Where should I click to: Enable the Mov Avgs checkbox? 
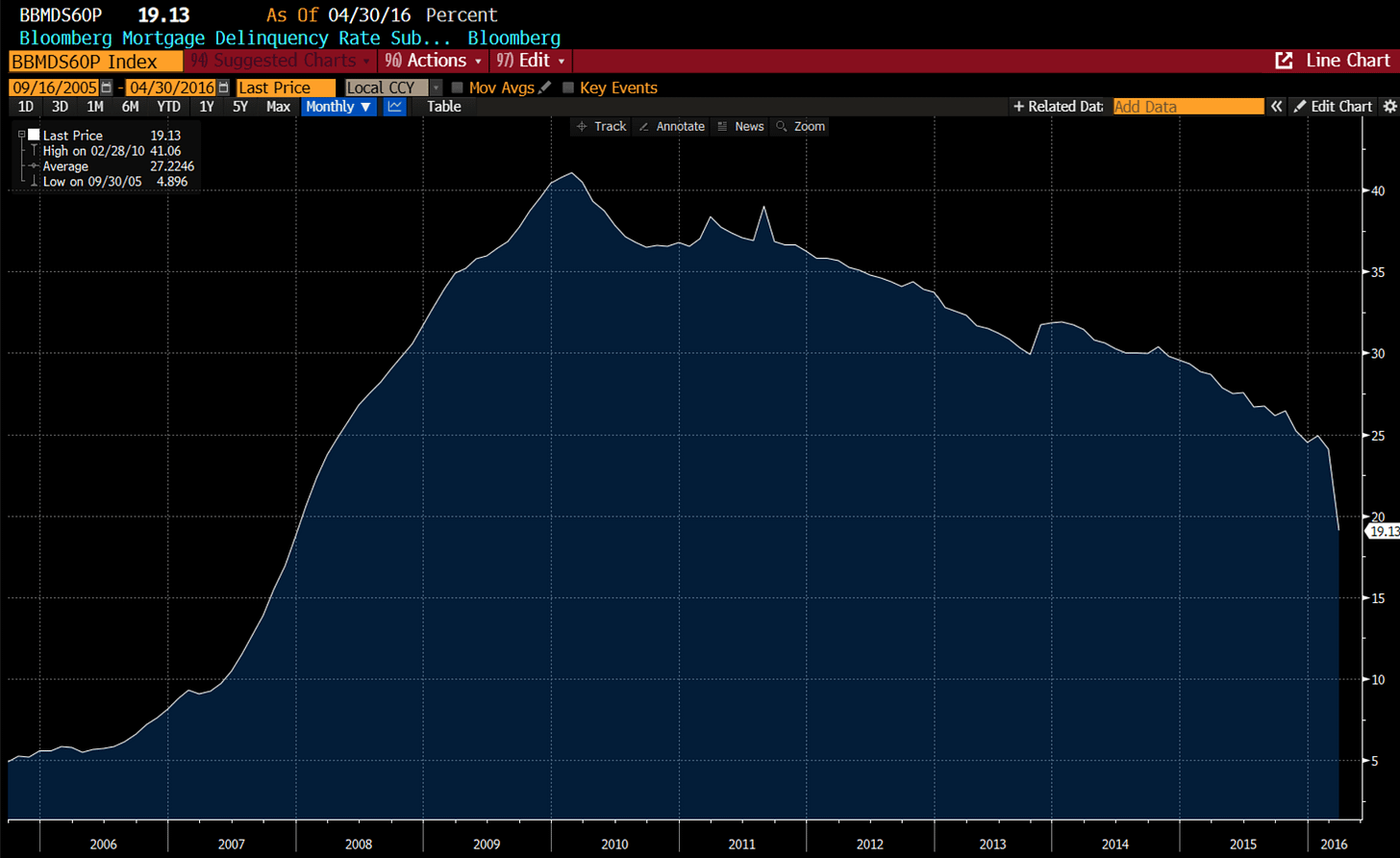tap(457, 88)
